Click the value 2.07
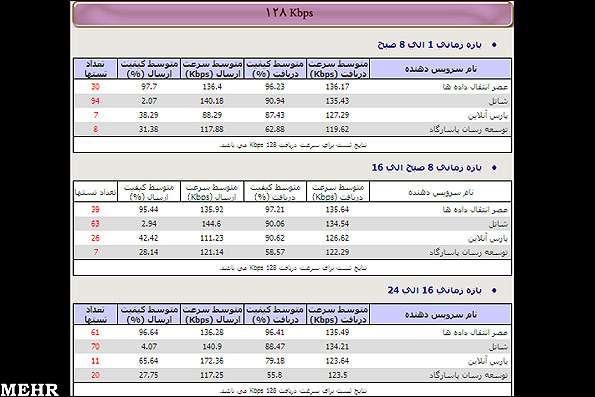This screenshot has width=595, height=397. [x=149, y=101]
